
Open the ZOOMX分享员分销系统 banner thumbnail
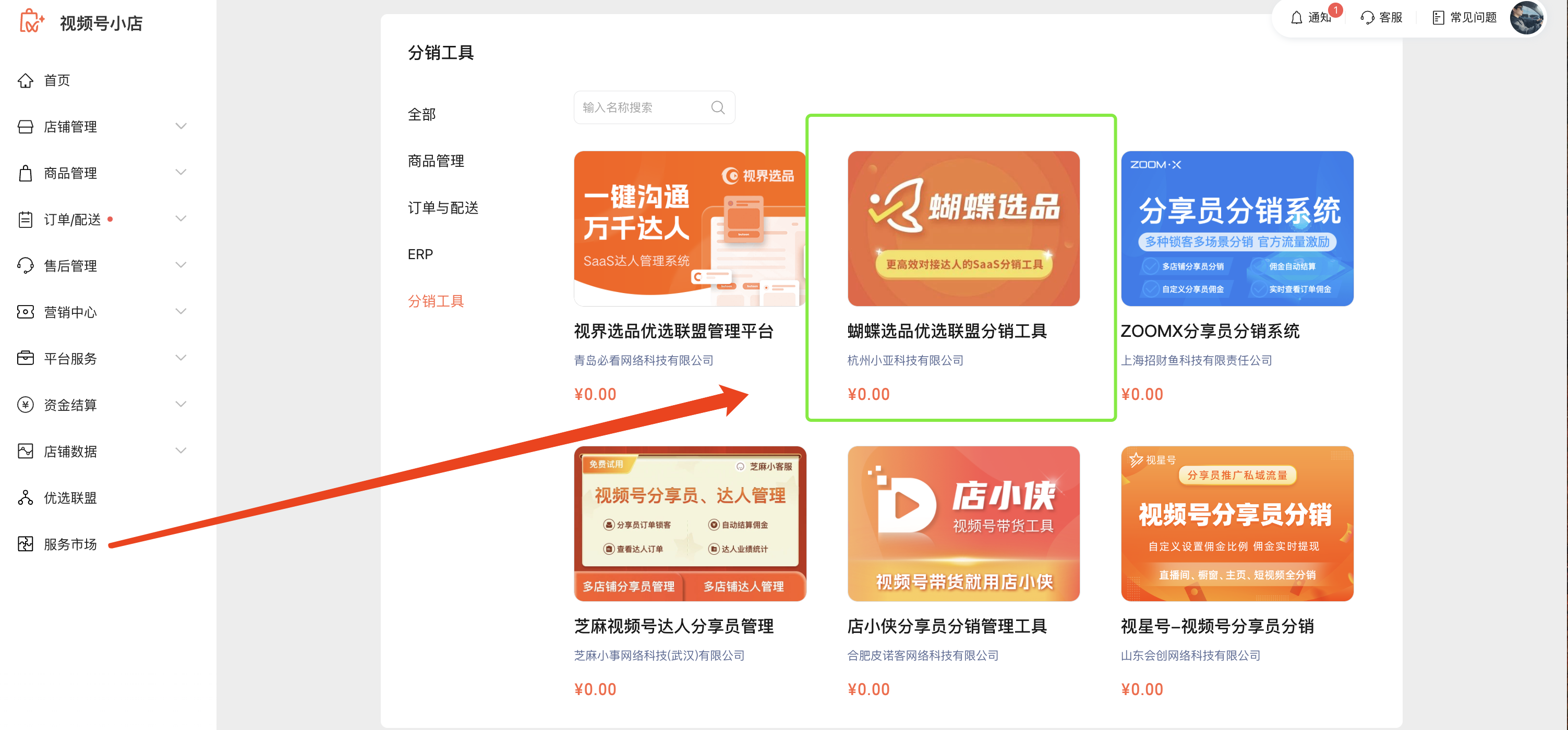click(1236, 228)
